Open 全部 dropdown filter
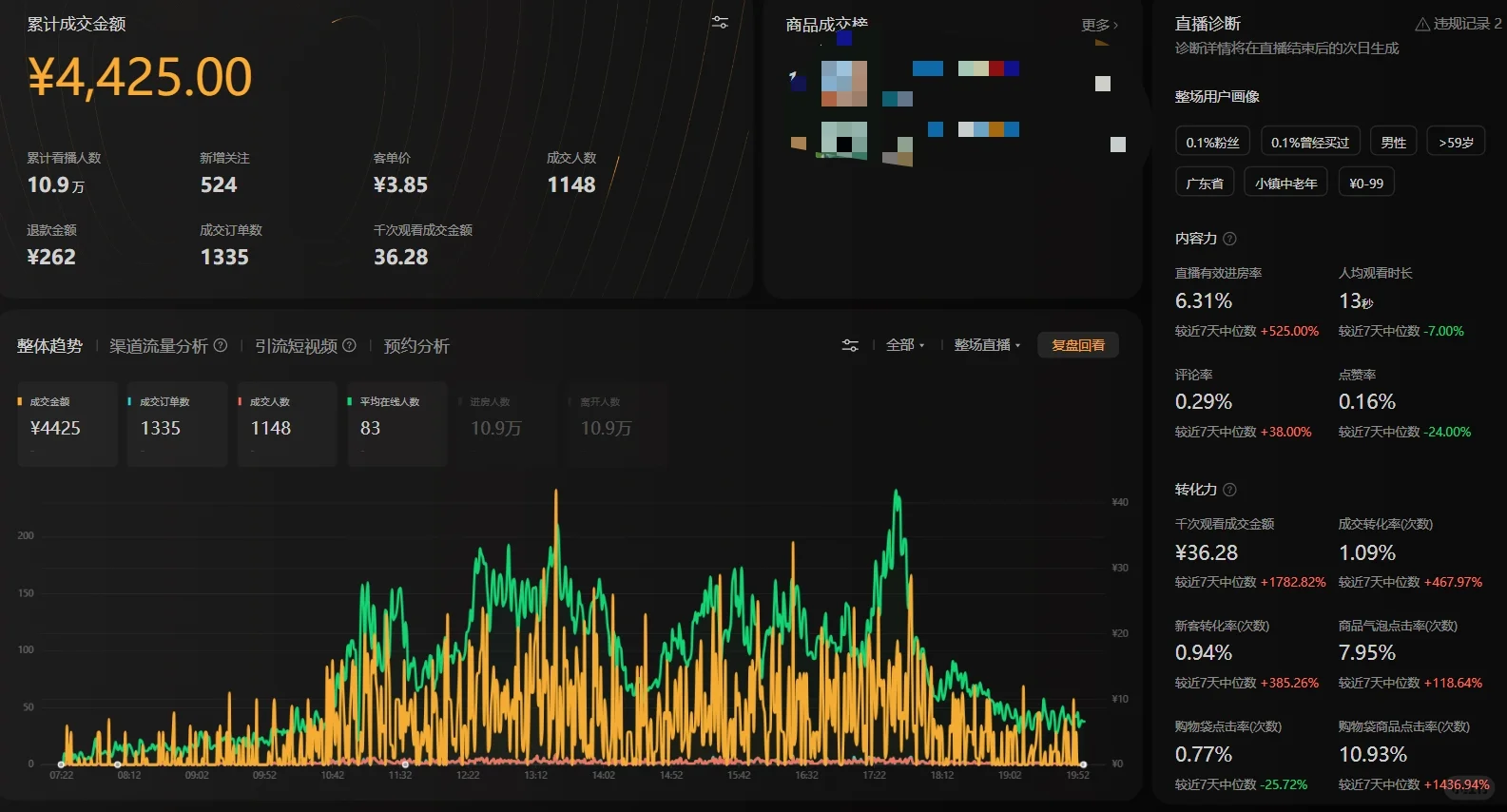 905,345
